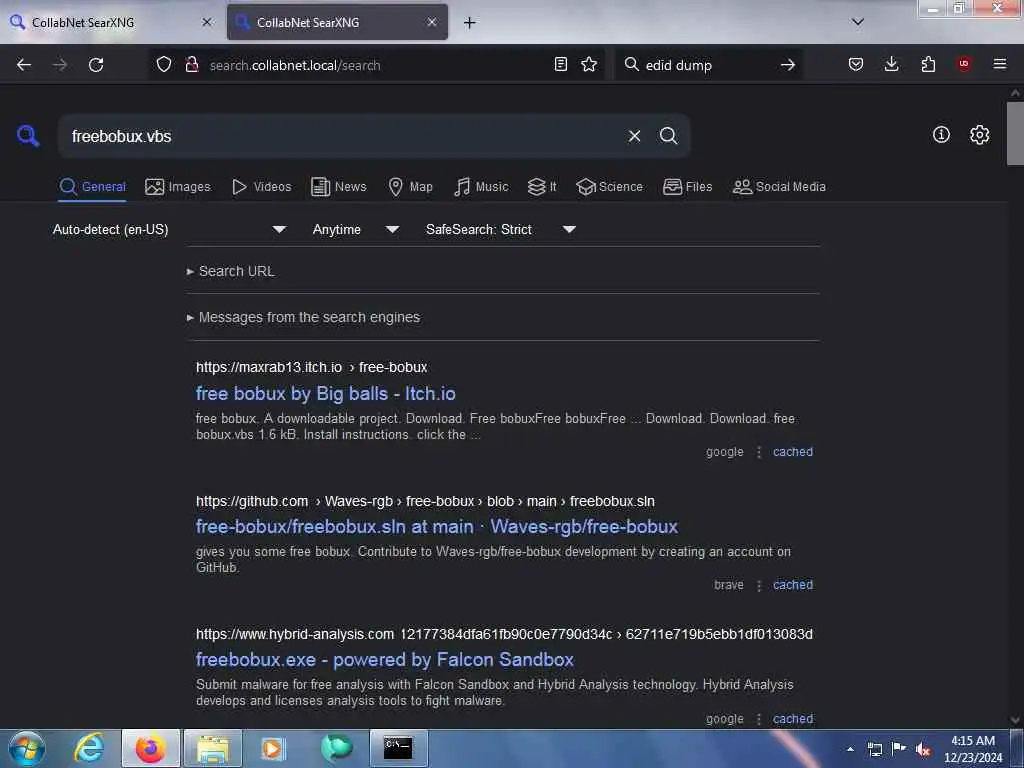This screenshot has height=768, width=1024.
Task: Focus the edid dump search box
Action: pyautogui.click(x=709, y=65)
